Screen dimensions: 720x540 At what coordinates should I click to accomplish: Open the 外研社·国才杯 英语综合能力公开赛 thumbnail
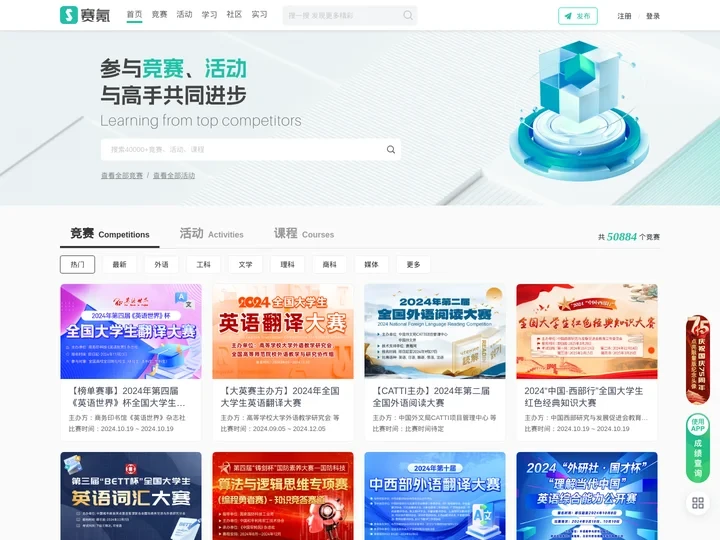pyautogui.click(x=587, y=496)
